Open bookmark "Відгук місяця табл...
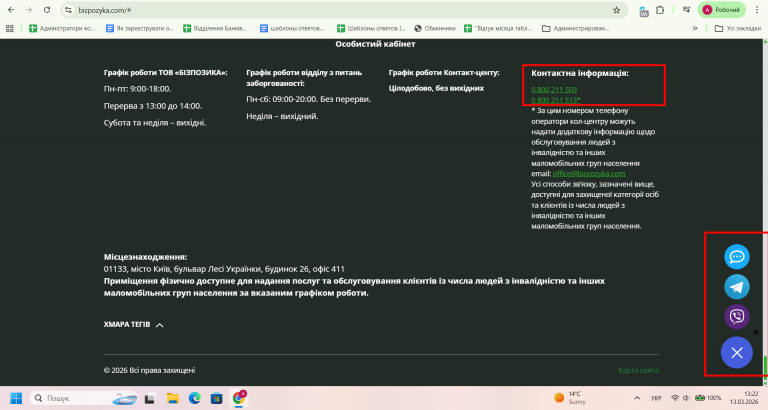The image size is (768, 410). (498, 28)
